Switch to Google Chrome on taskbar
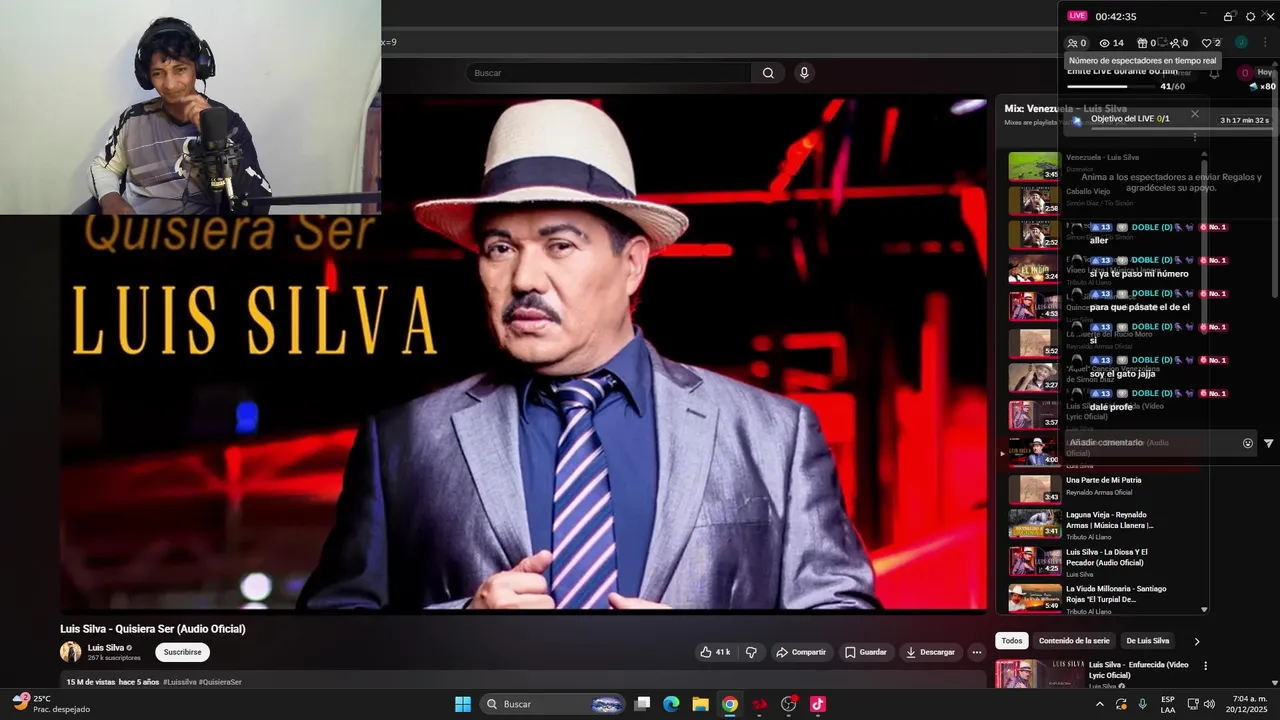The width and height of the screenshot is (1280, 720). pyautogui.click(x=730, y=704)
